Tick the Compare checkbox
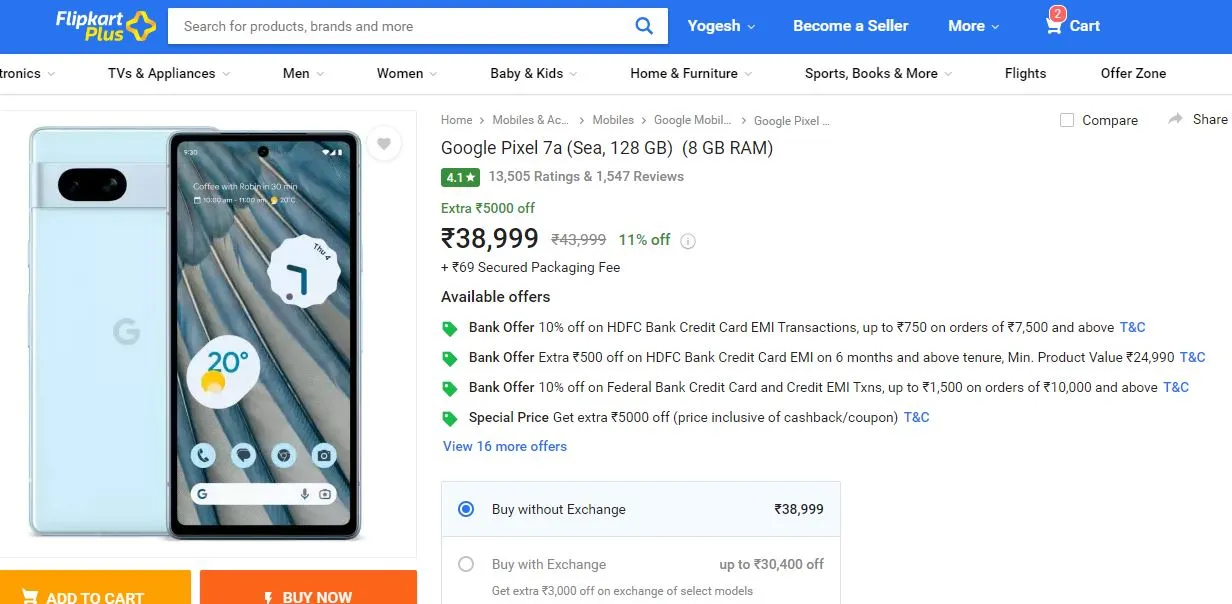 1067,120
